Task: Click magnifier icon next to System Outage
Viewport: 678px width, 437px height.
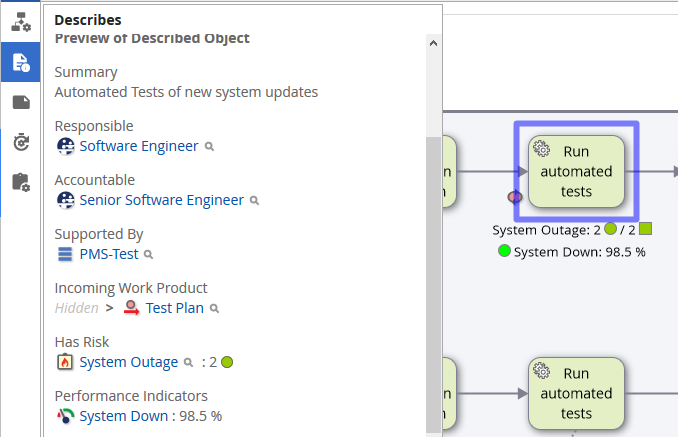Action: coord(188,363)
